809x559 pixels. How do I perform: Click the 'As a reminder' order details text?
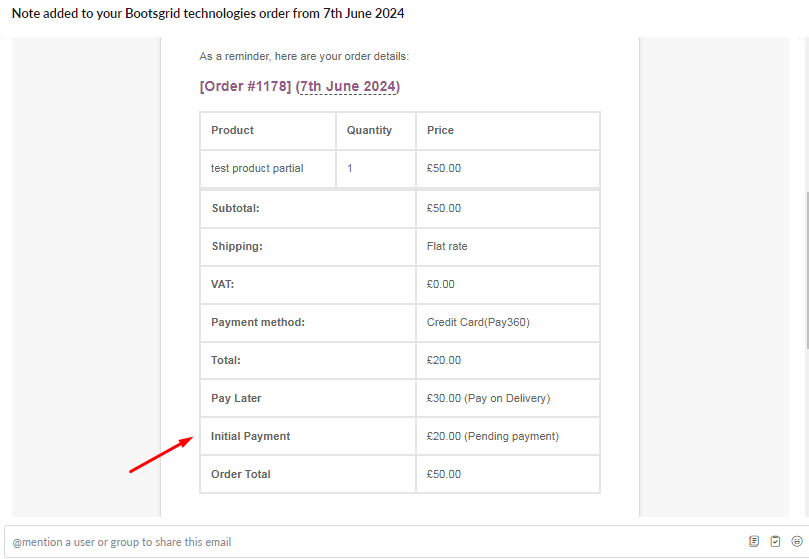pos(304,56)
